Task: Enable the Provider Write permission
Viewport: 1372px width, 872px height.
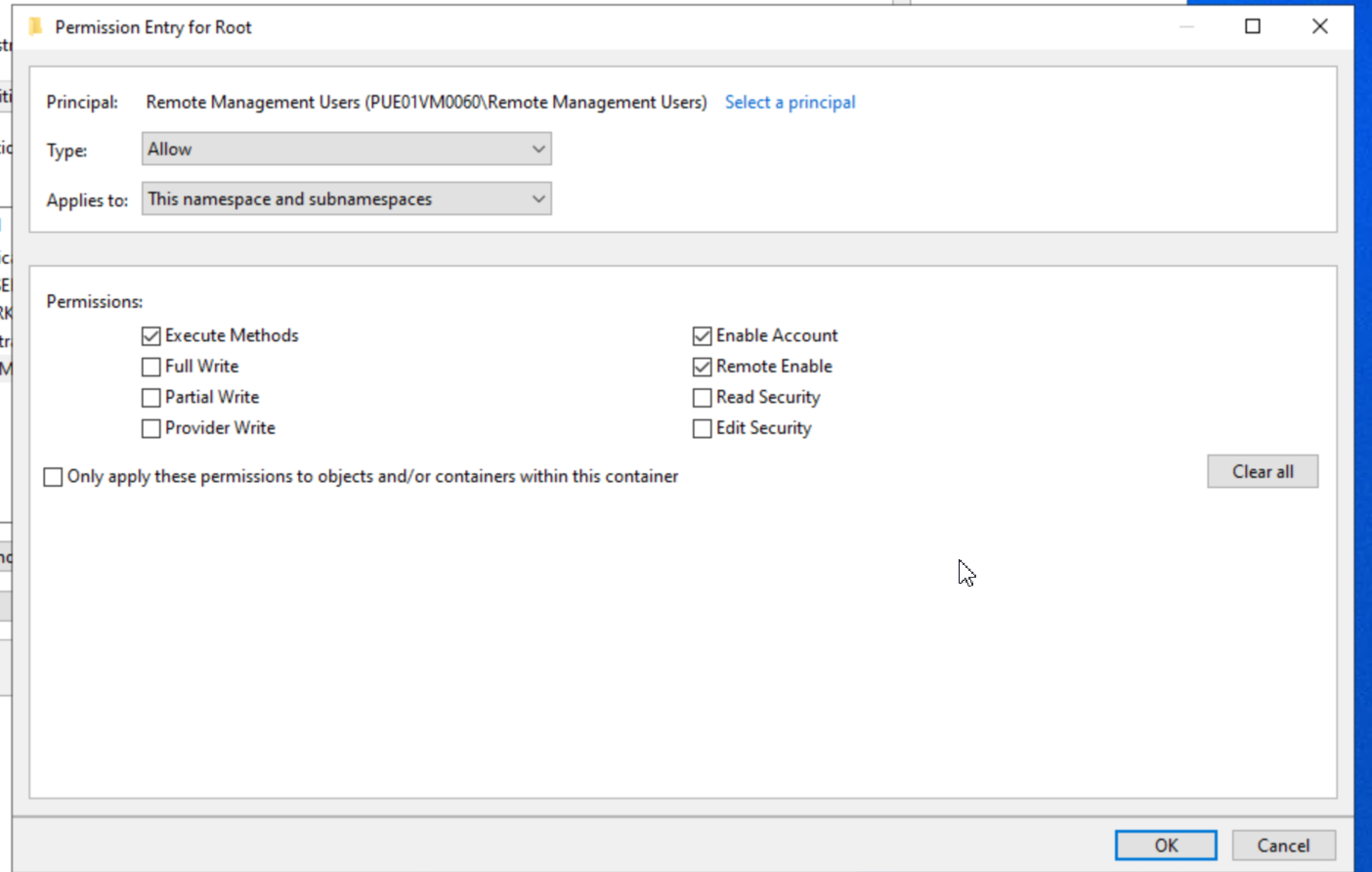Action: point(150,428)
